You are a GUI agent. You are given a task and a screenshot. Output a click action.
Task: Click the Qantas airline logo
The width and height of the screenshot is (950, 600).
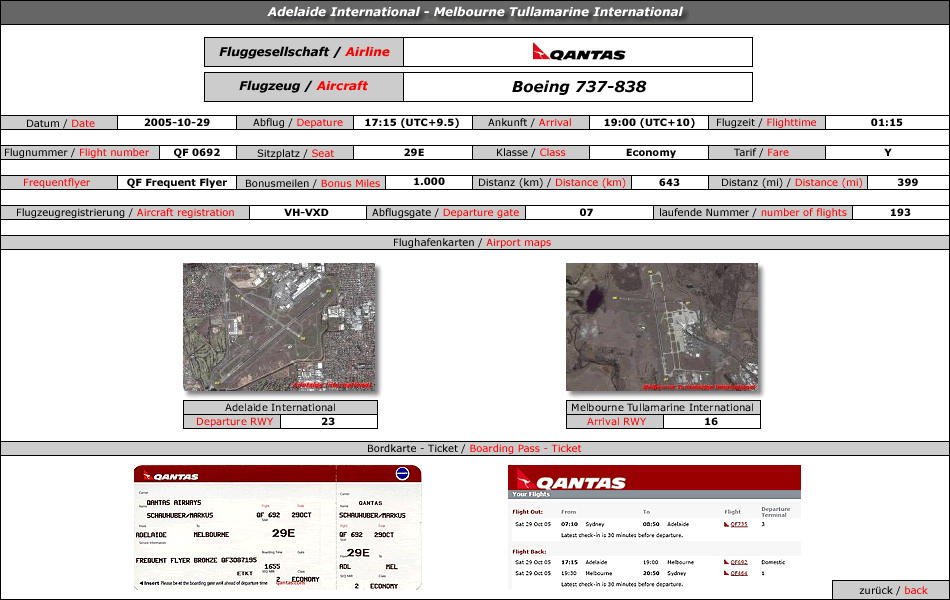click(578, 52)
